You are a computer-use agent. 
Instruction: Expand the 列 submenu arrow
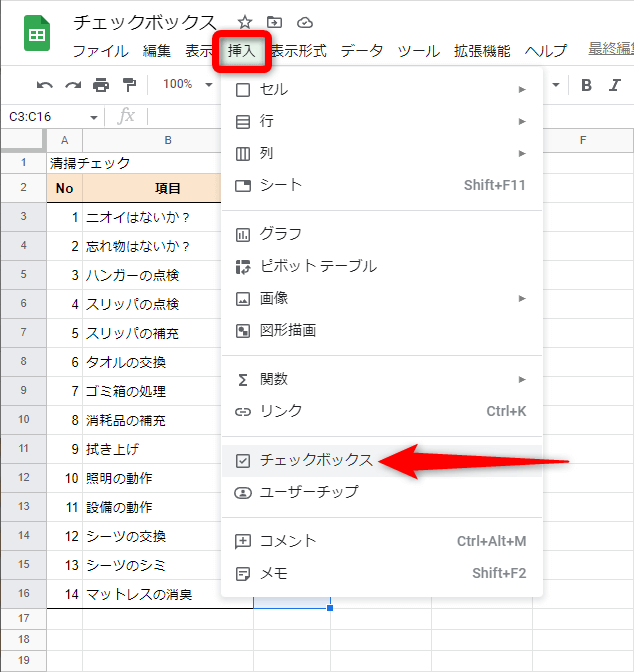(522, 153)
